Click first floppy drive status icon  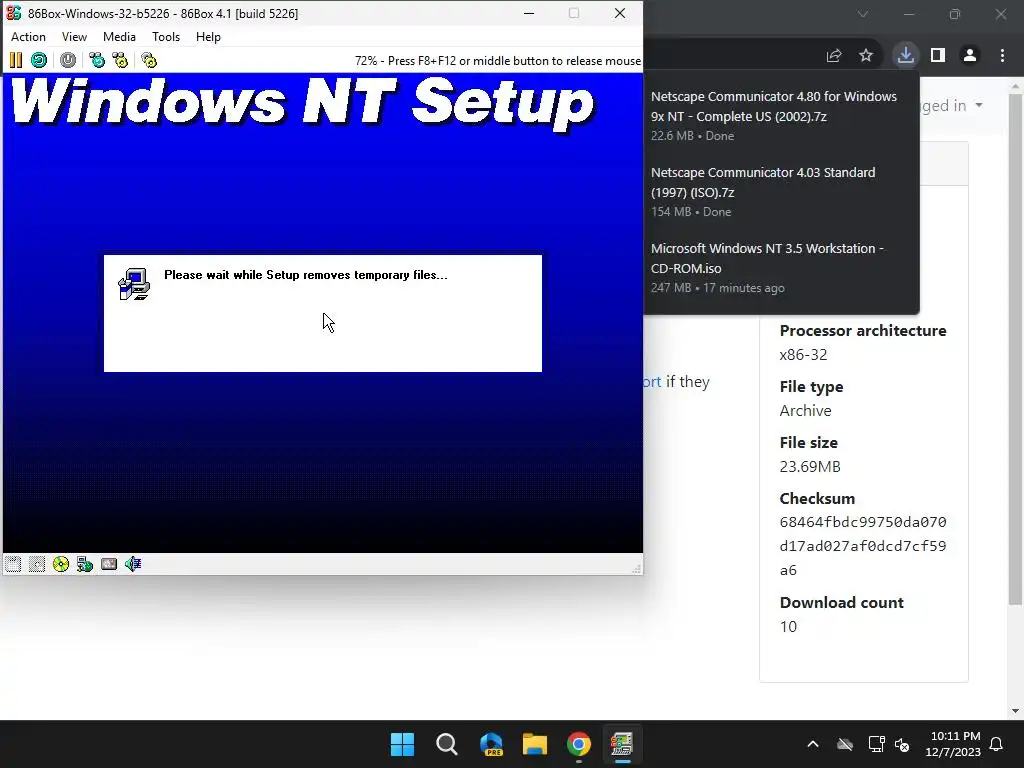13,564
